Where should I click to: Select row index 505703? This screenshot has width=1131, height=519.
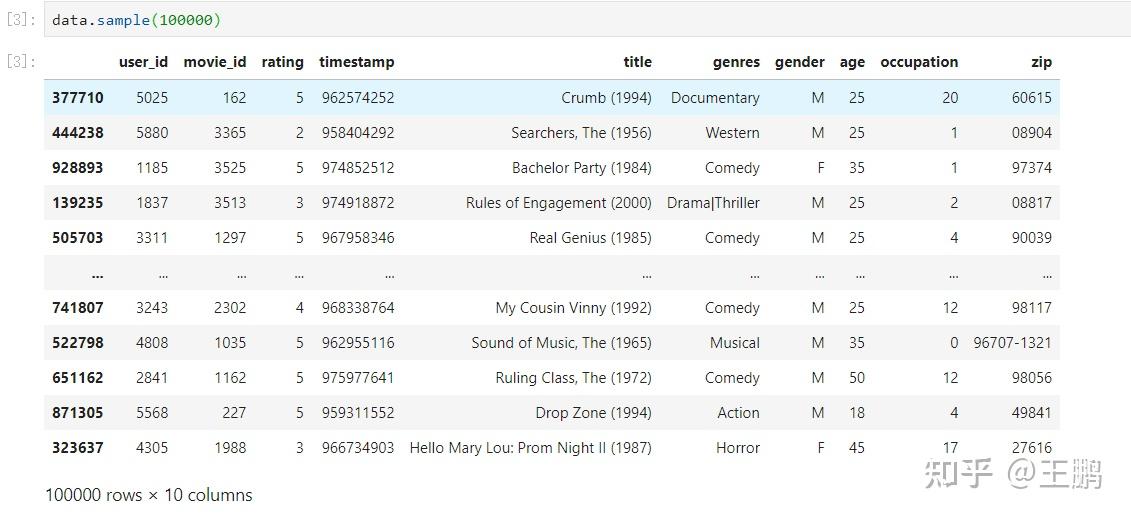(78, 238)
